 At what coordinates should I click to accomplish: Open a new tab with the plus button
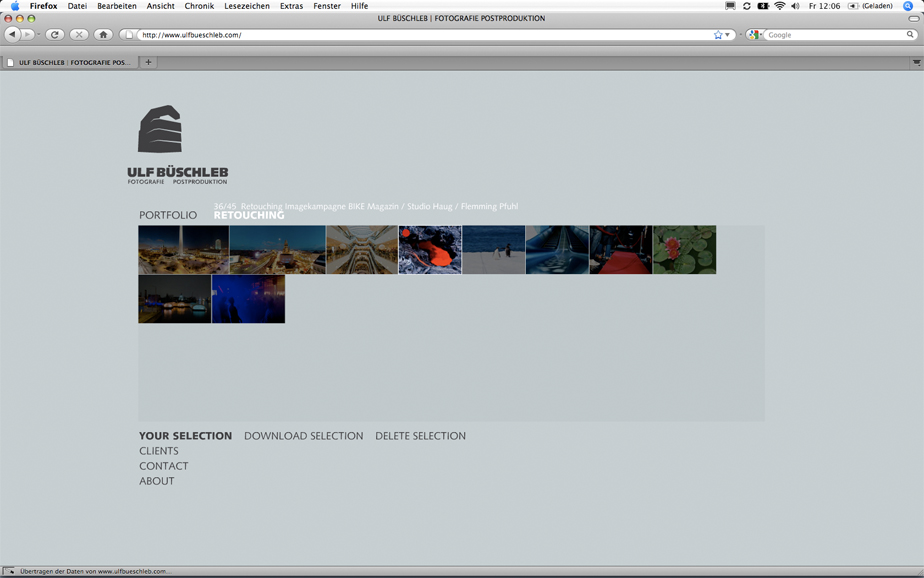coord(148,62)
